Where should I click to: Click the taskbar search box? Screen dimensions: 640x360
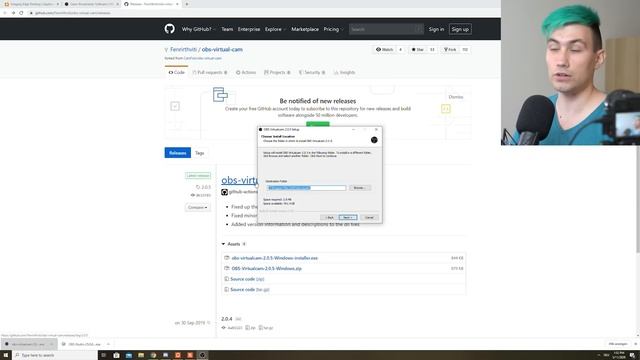(55, 355)
